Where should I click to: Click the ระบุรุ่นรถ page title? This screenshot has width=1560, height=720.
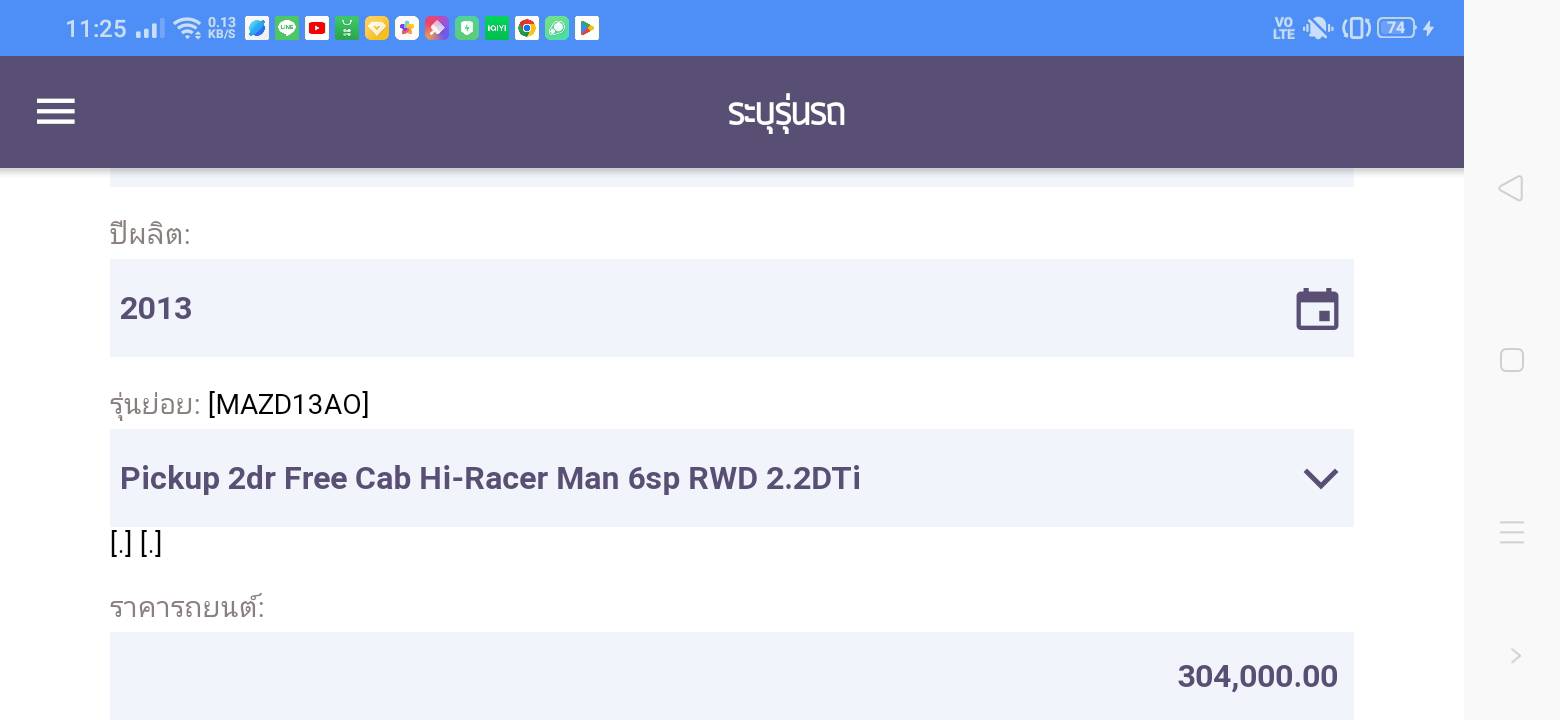(x=786, y=112)
